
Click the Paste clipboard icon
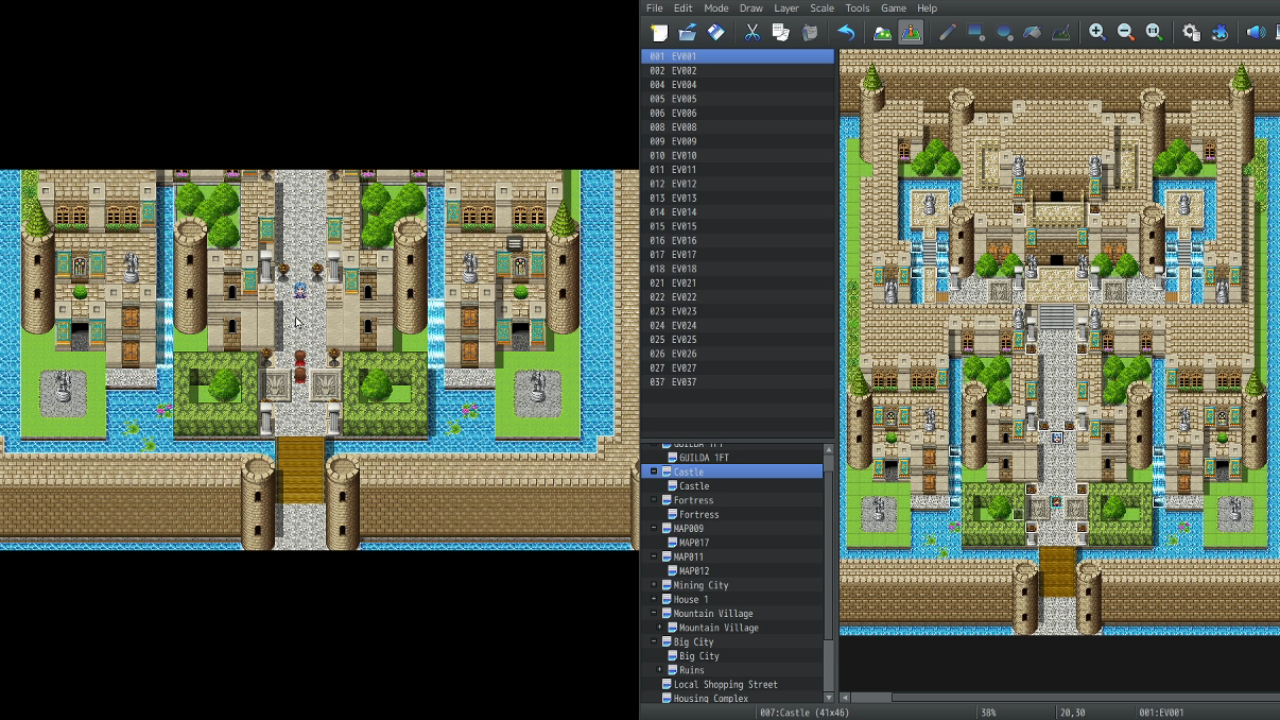810,33
